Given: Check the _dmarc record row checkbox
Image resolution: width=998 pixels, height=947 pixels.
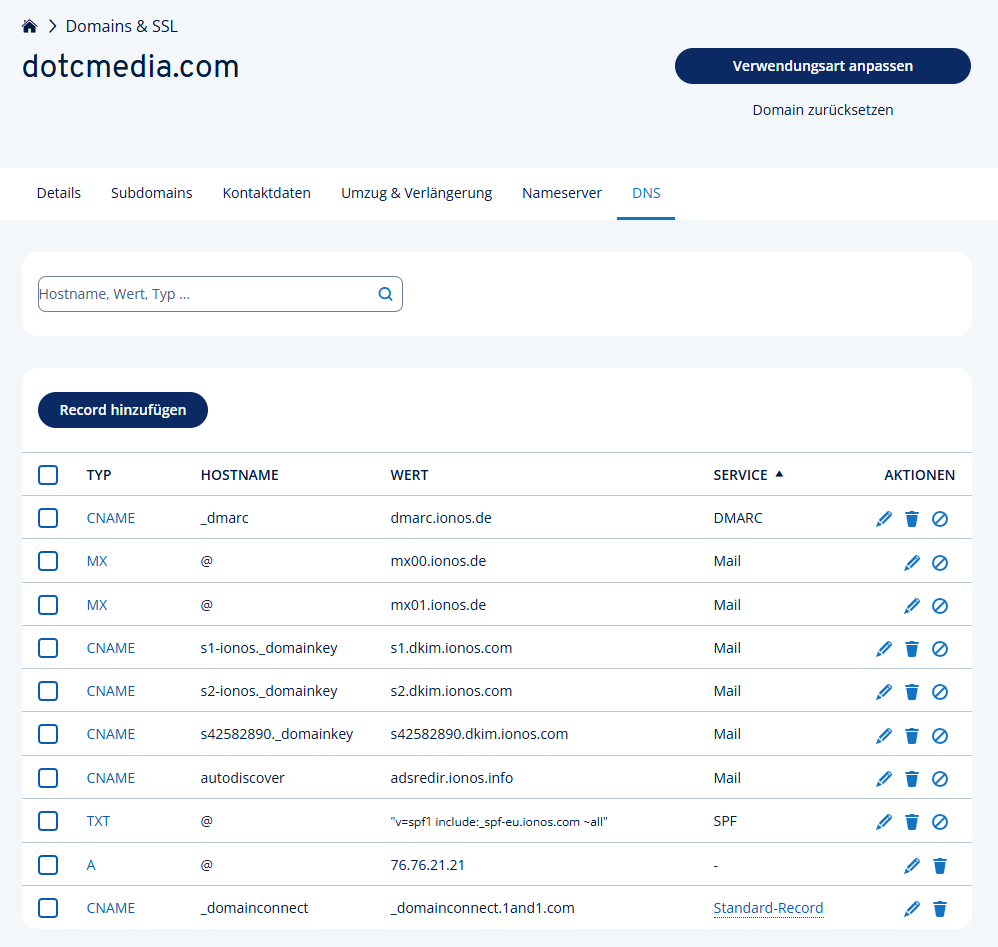Looking at the screenshot, I should coord(47,518).
